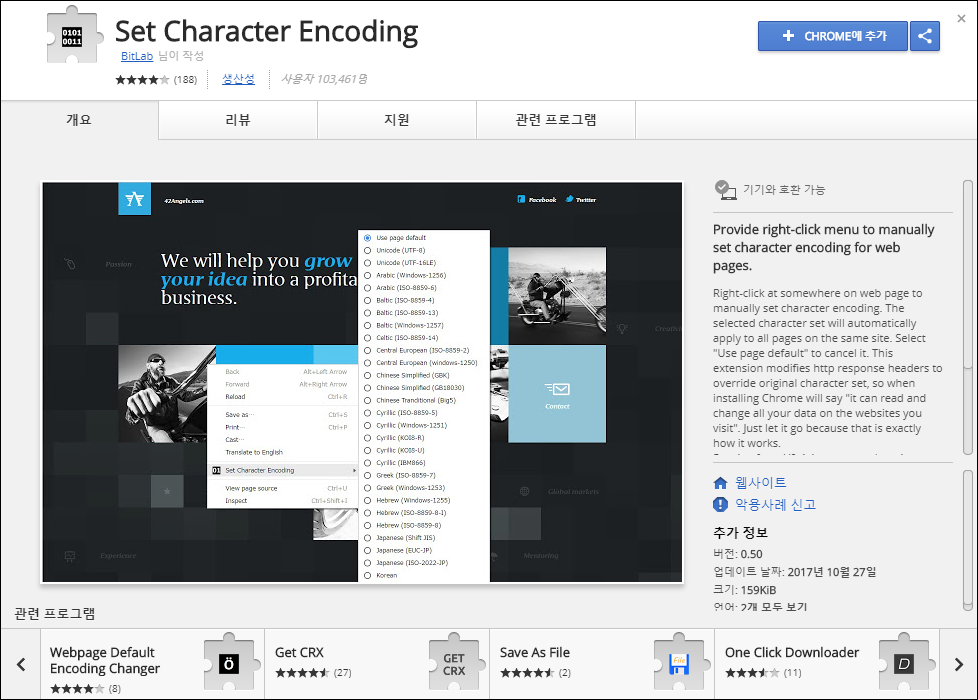
Task: Click the home icon beside 웹사이트
Action: point(720,483)
